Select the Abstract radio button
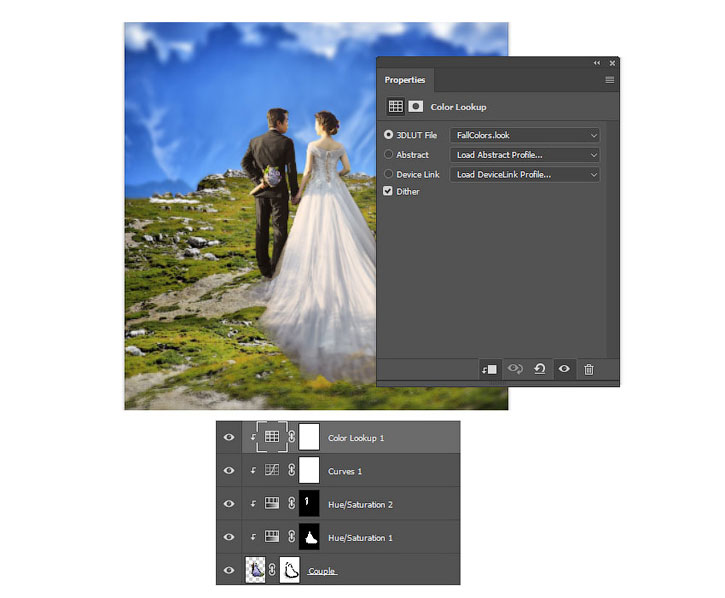This screenshot has height=598, width=725. (x=388, y=154)
